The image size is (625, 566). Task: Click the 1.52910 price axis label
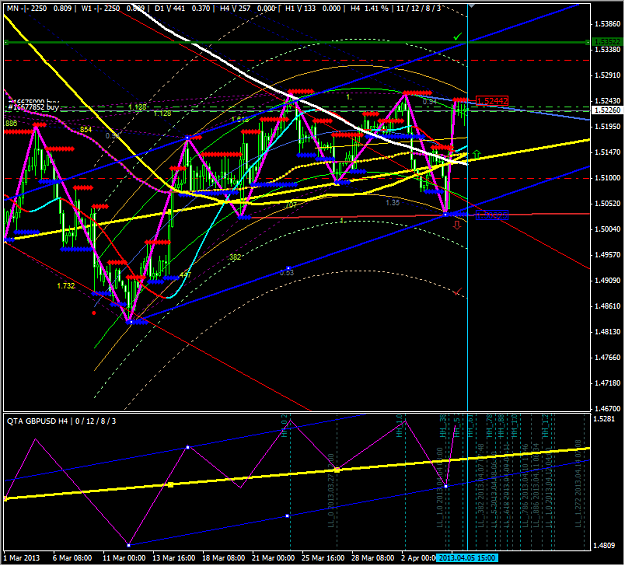[607, 75]
